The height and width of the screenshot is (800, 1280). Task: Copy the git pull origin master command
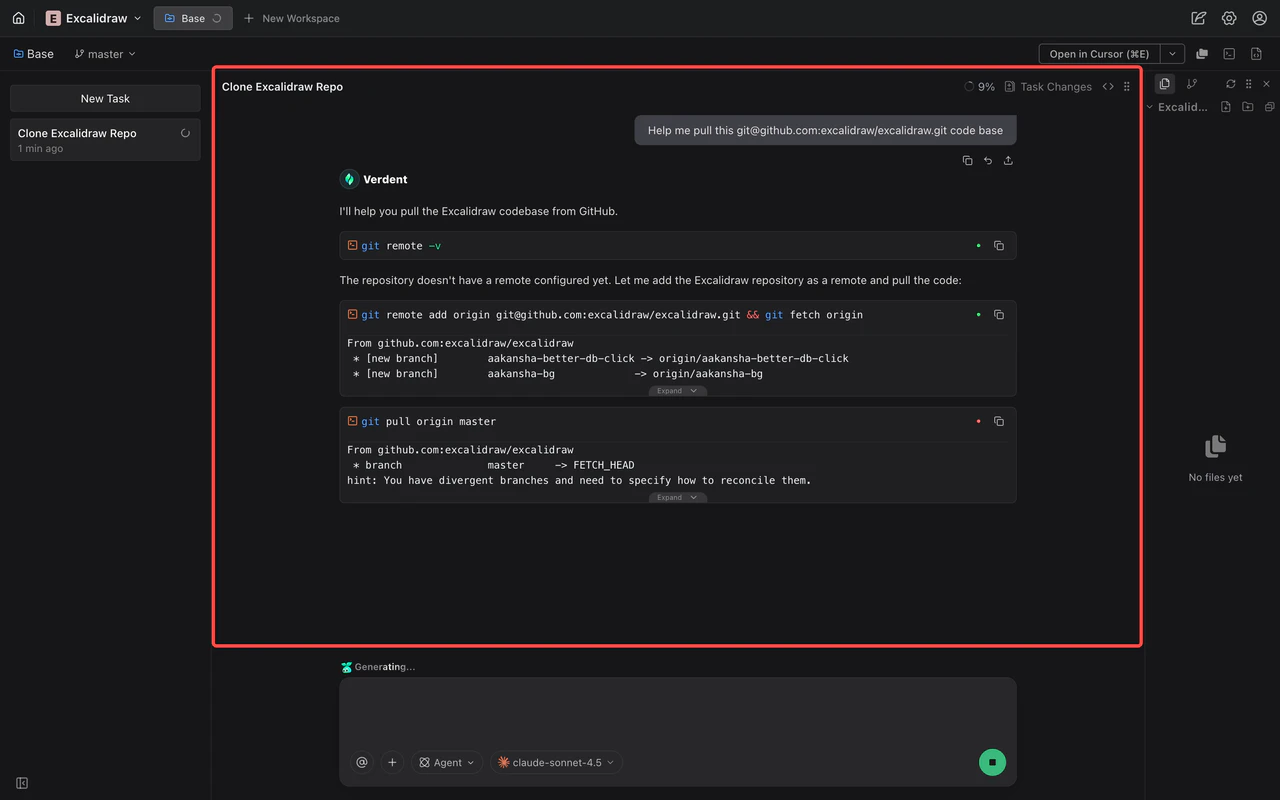pyautogui.click(x=999, y=422)
